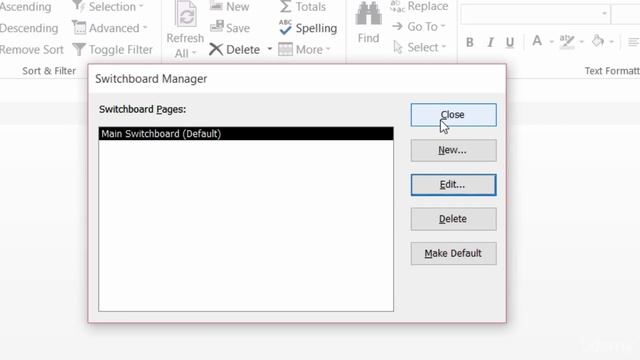Image resolution: width=640 pixels, height=360 pixels.
Task: Click the Delete record X icon
Action: 216,50
